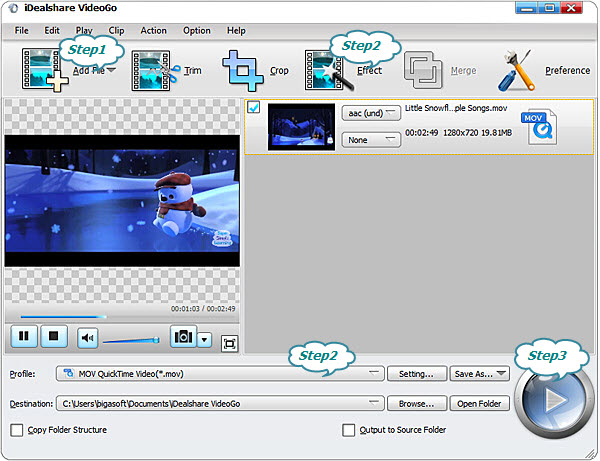The width and height of the screenshot is (600, 461).
Task: Open the Edit menu
Action: pos(52,31)
